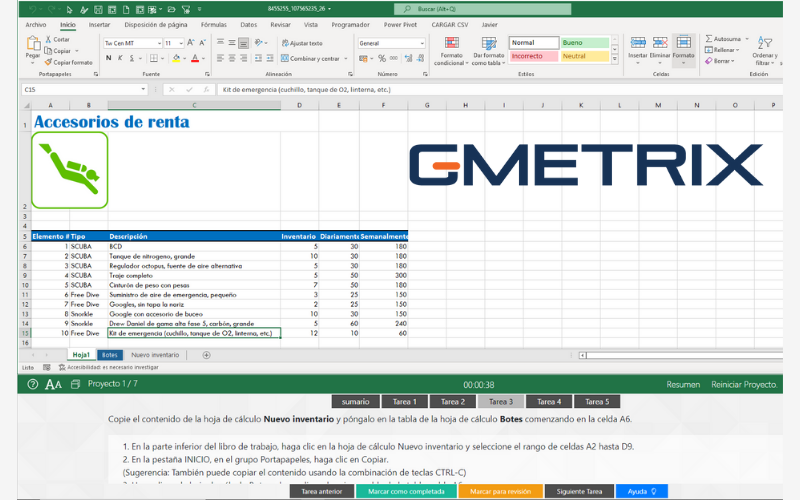This screenshot has height=500, width=800.
Task: Toggle bottom vertical alignment
Action: [x=244, y=43]
